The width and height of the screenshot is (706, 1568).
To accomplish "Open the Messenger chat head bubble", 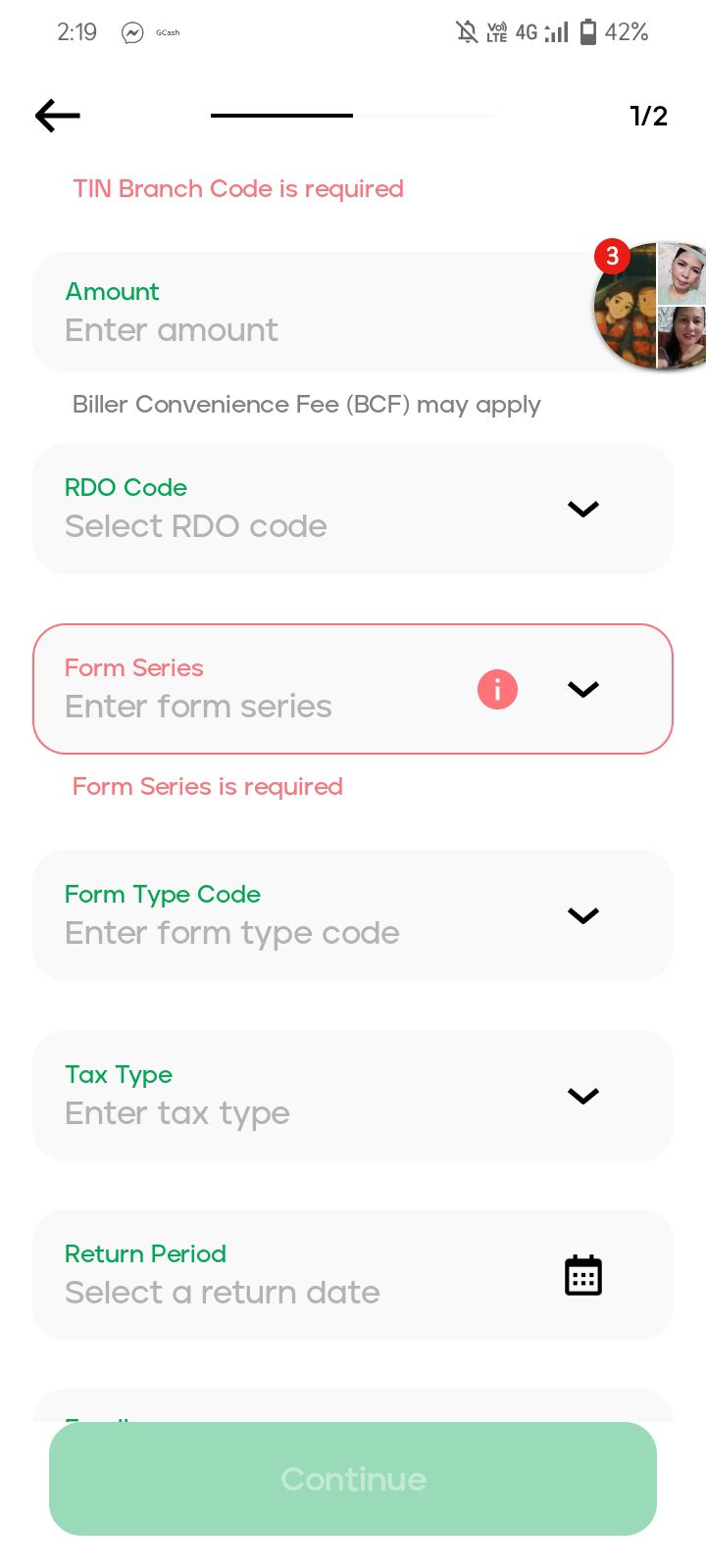I will click(x=650, y=305).
